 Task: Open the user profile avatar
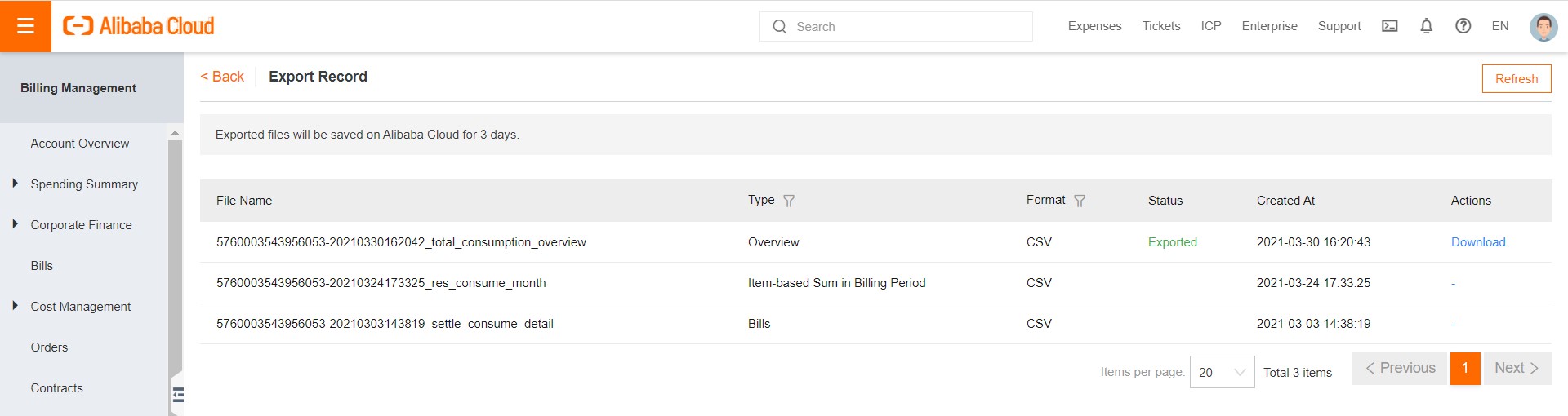(x=1543, y=26)
